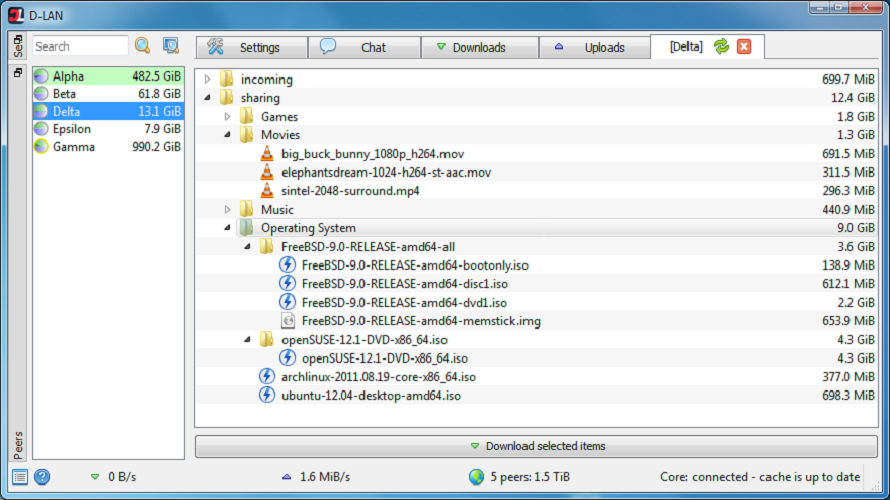890x500 pixels.
Task: Click Download selected items button
Action: (536, 446)
